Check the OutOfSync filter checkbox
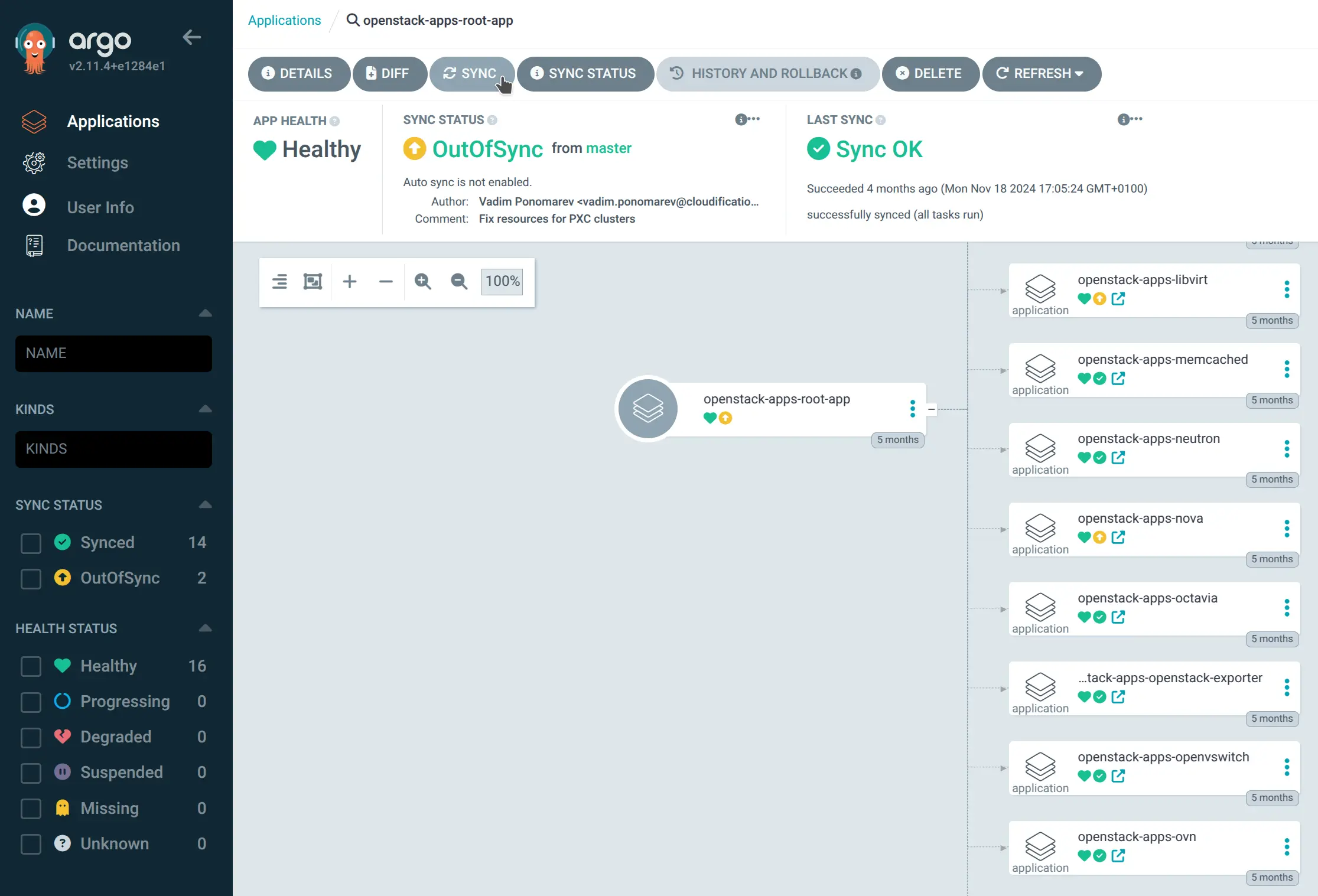The image size is (1318, 896). coord(31,578)
